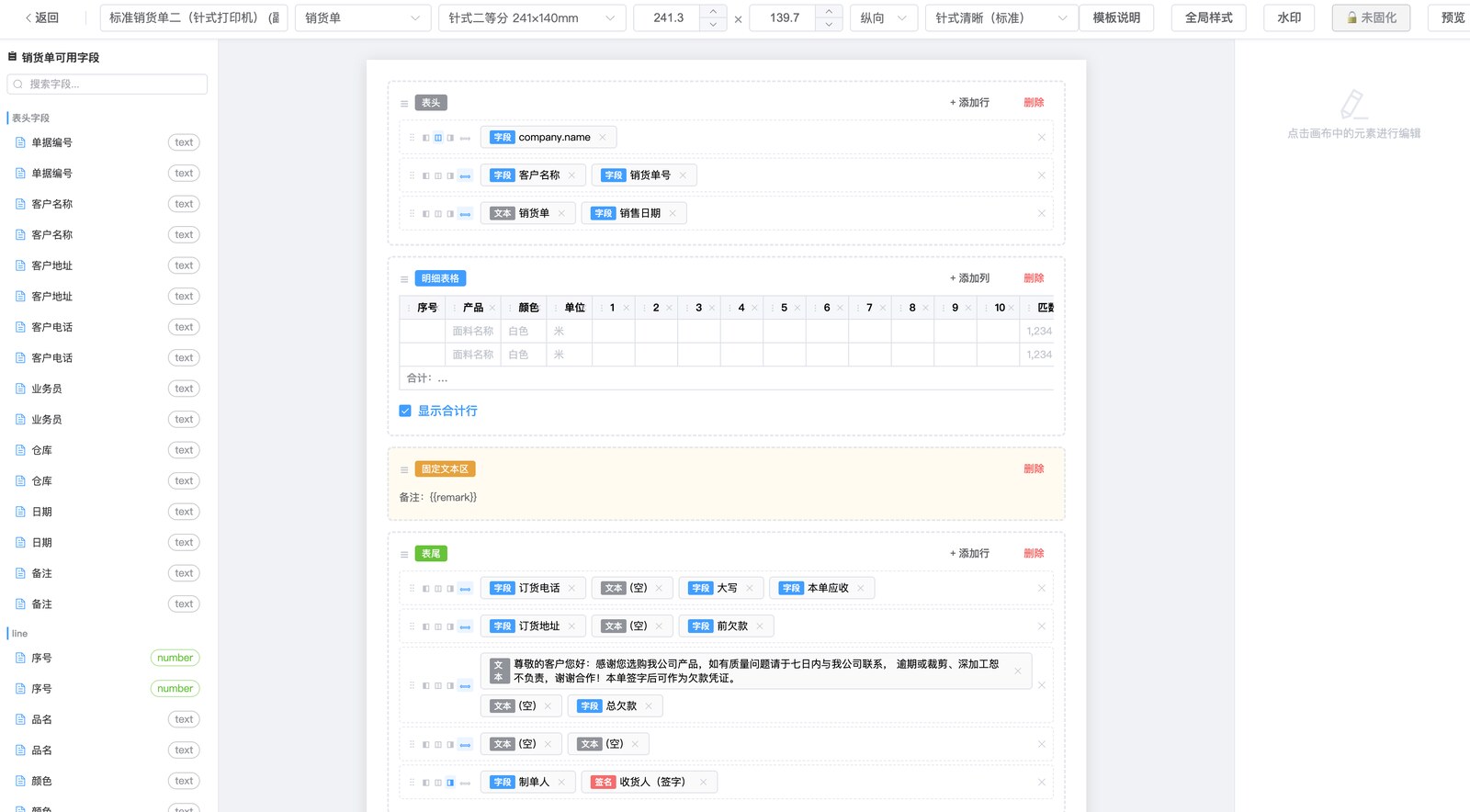Remove table column 5
The width and height of the screenshot is (1470, 812).
[797, 308]
